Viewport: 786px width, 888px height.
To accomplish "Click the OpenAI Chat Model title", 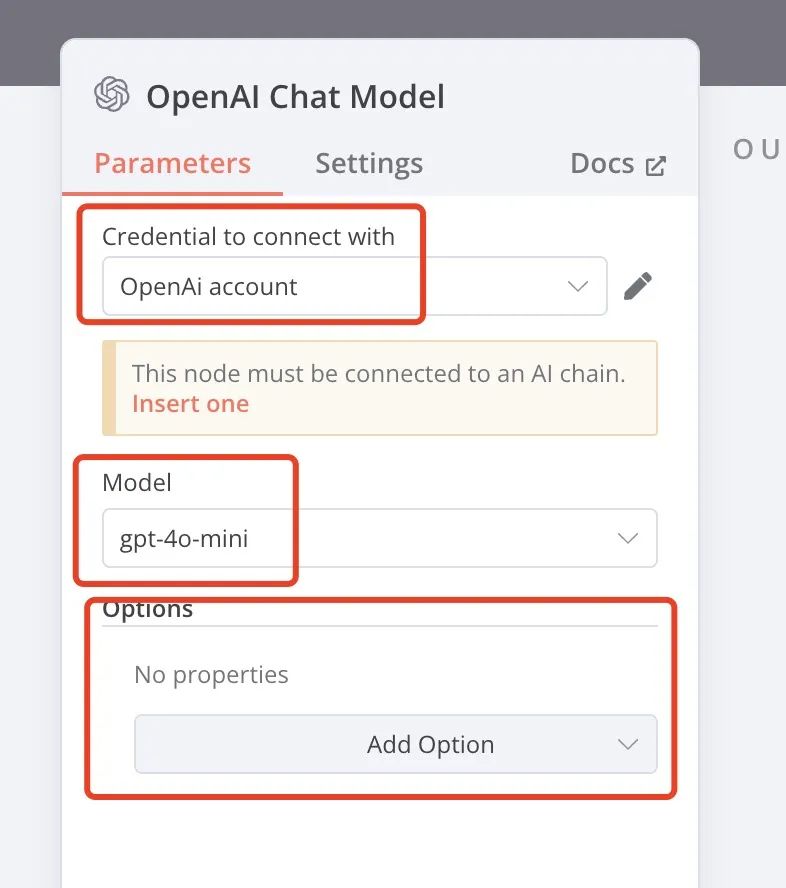I will (x=295, y=97).
